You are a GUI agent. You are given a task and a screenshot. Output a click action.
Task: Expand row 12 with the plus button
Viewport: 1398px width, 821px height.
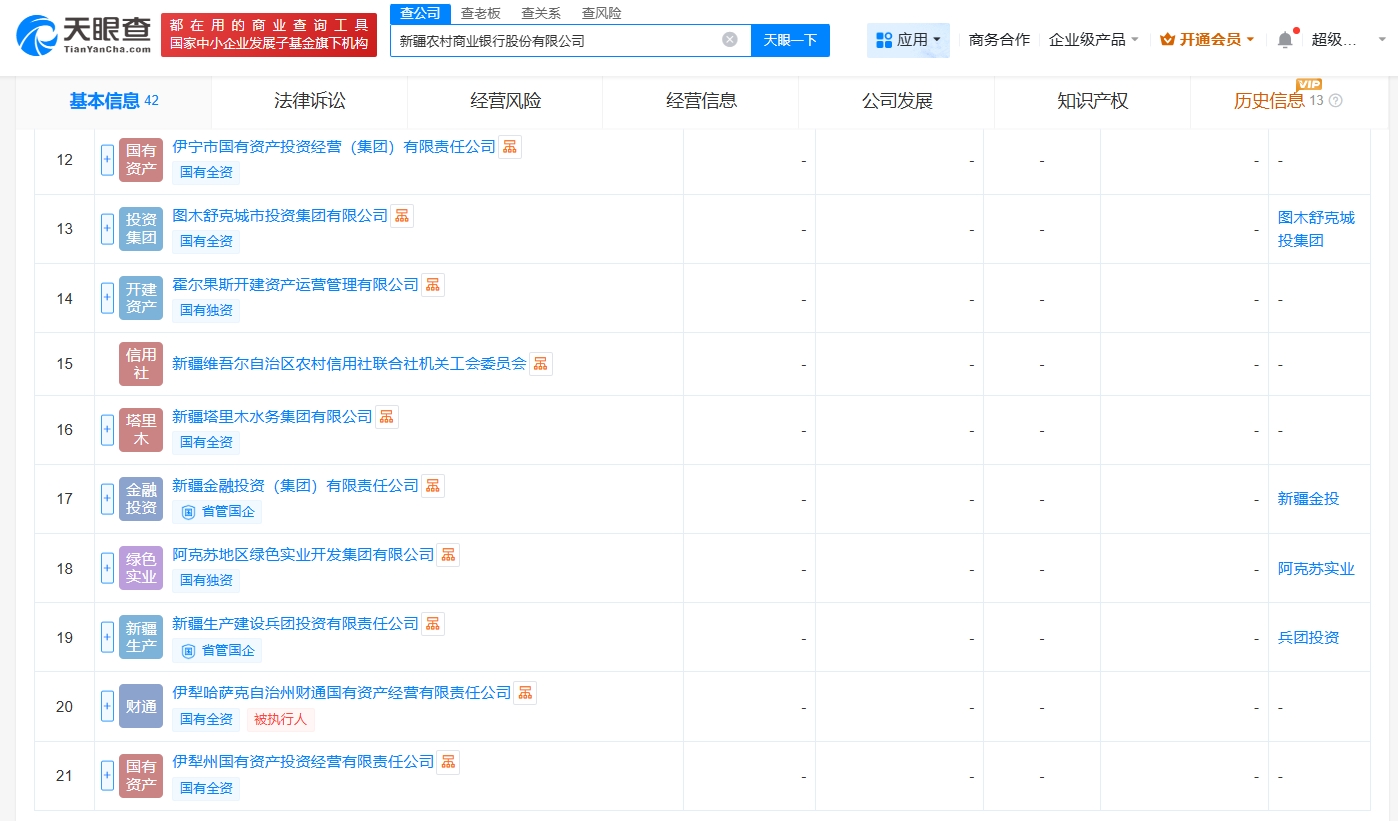click(x=107, y=160)
